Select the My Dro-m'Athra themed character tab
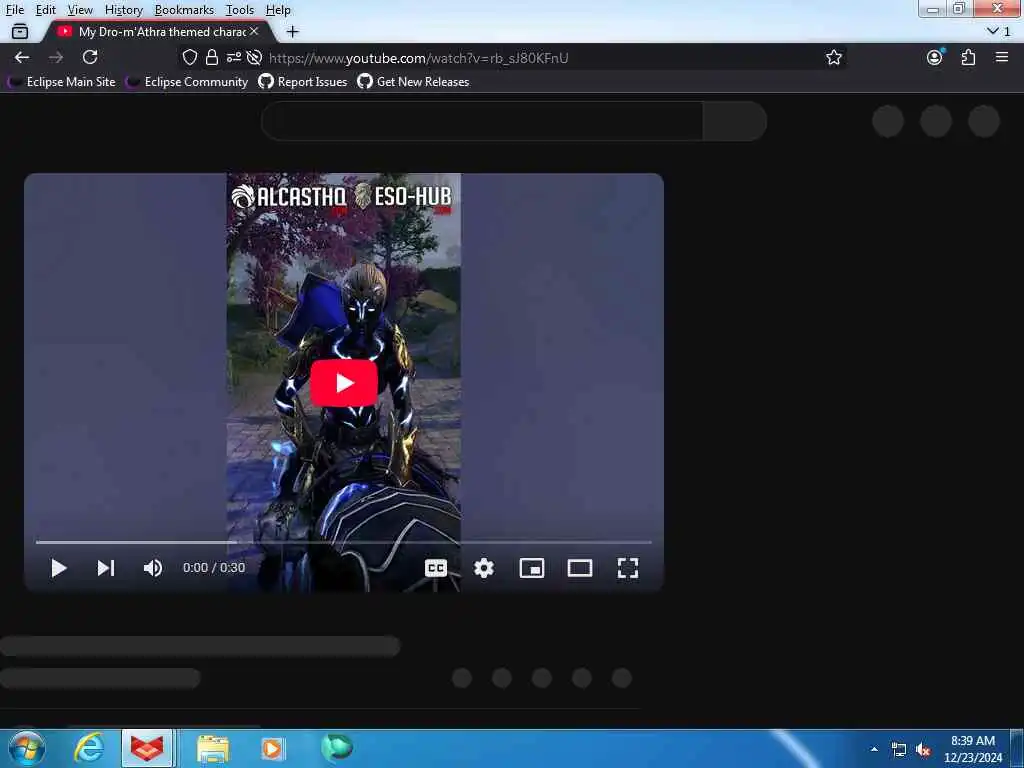Image resolution: width=1024 pixels, height=768 pixels. pyautogui.click(x=157, y=31)
